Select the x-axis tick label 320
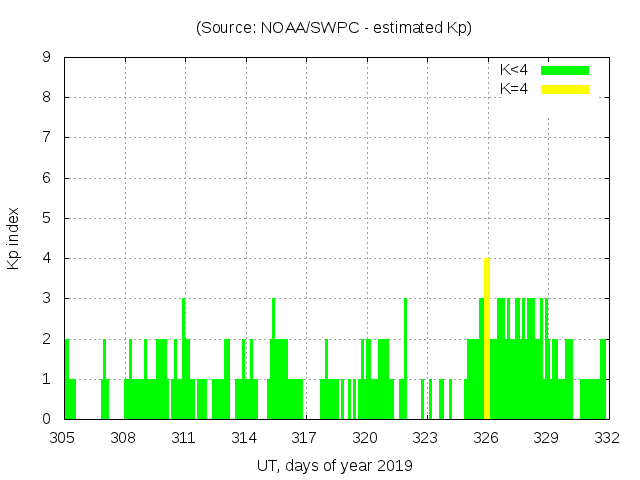 tap(365, 437)
